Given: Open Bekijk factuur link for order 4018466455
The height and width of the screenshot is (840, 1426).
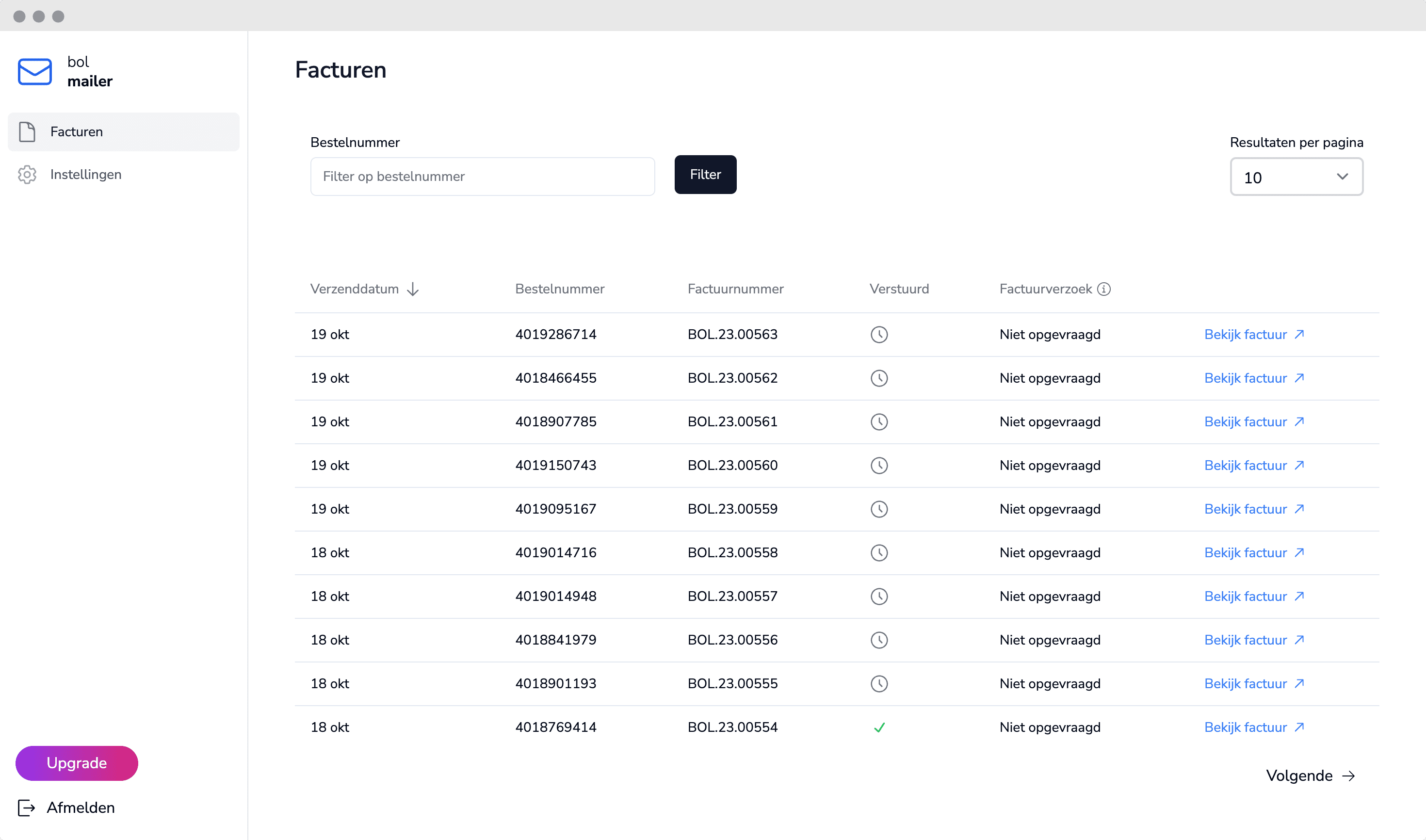Looking at the screenshot, I should (1253, 378).
